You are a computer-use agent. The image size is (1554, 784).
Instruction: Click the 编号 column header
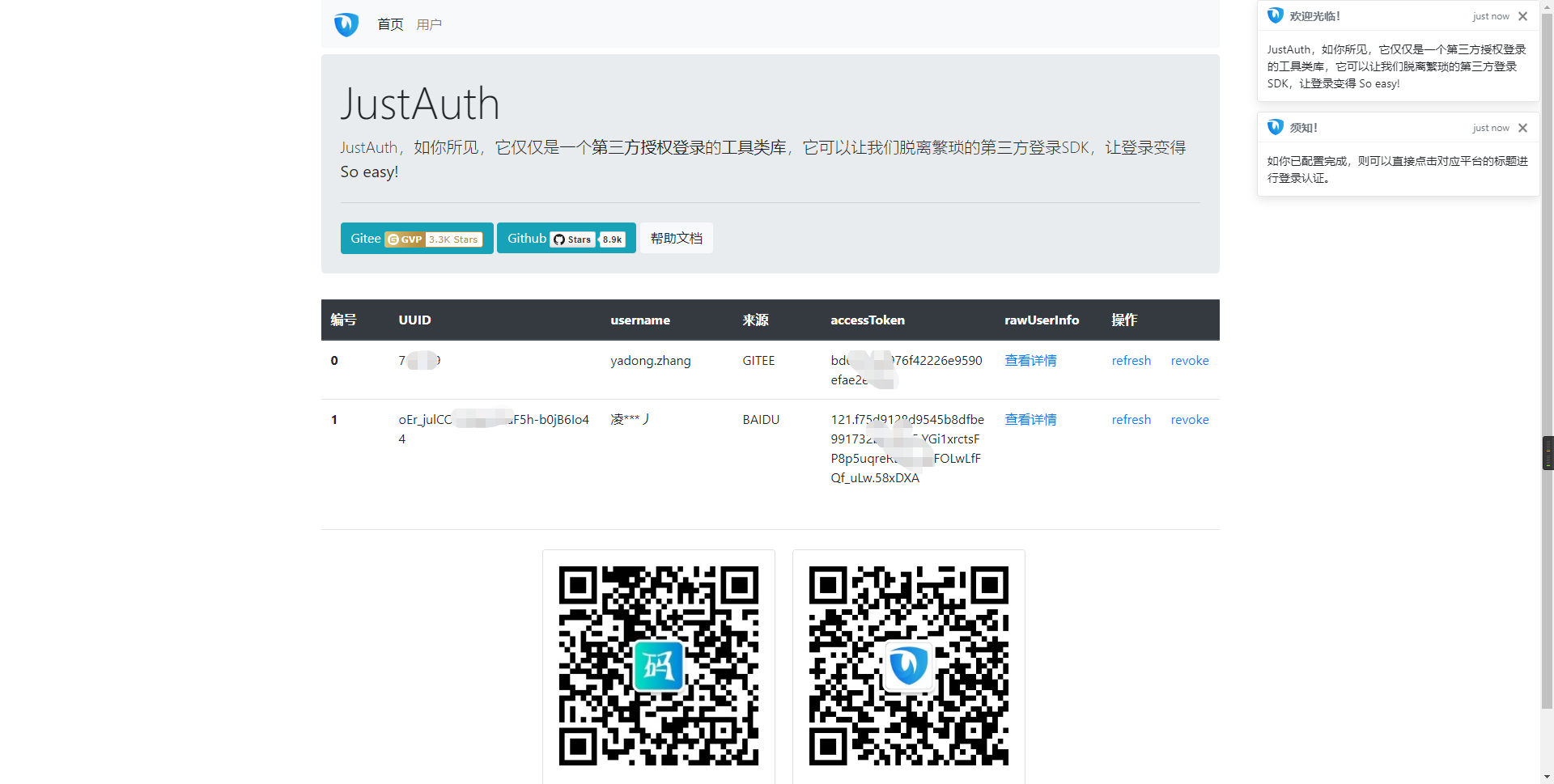click(343, 320)
